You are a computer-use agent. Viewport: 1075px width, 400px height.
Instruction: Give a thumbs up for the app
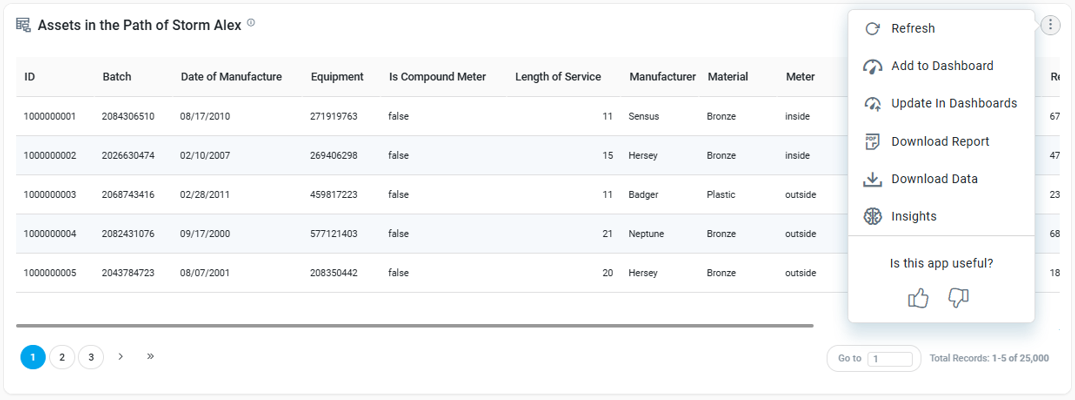918,298
